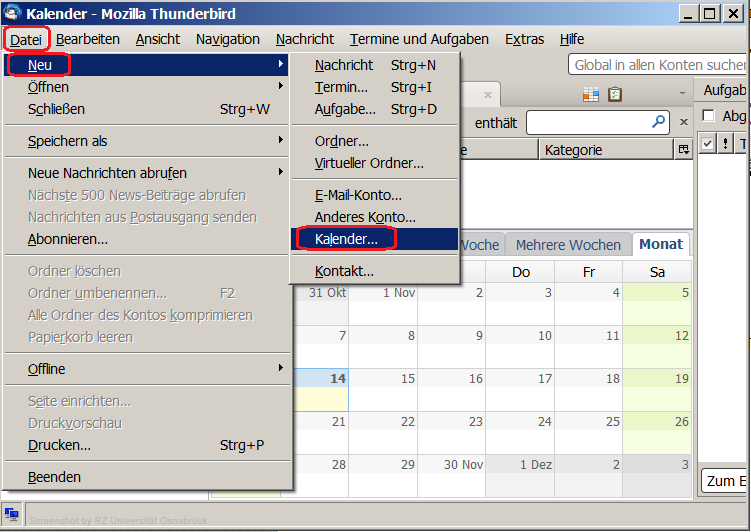Select Abonnieren... in the Datei menu

(147, 239)
